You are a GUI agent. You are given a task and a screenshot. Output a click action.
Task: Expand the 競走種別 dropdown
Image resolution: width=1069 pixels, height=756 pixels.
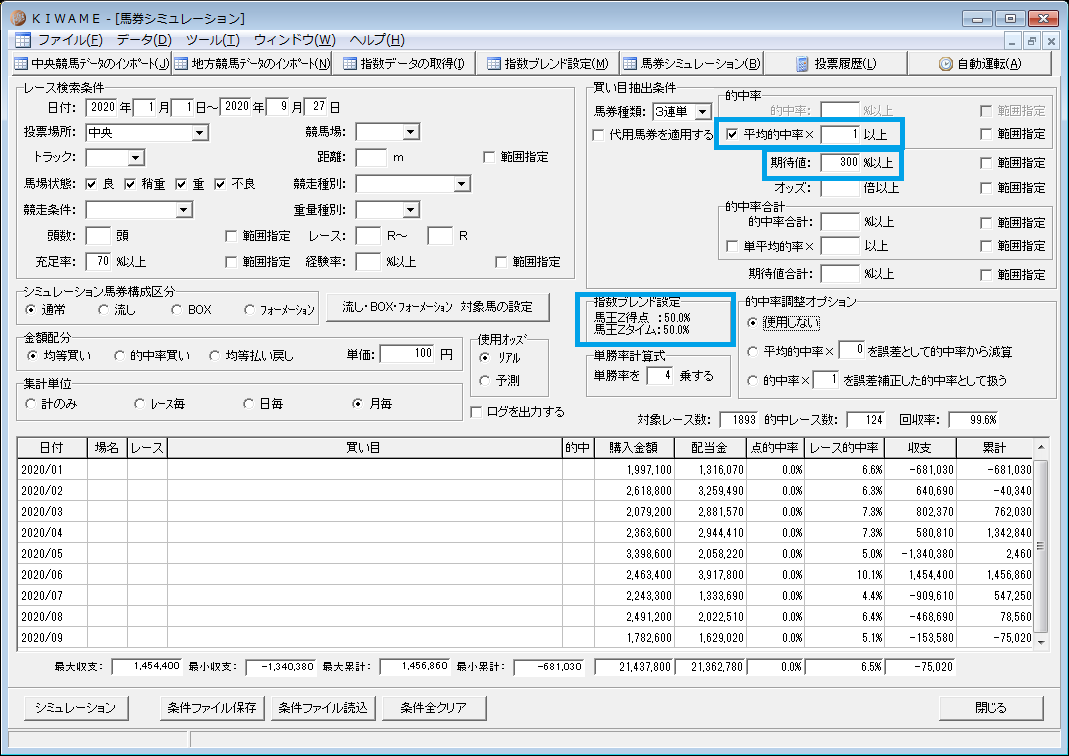click(x=462, y=184)
